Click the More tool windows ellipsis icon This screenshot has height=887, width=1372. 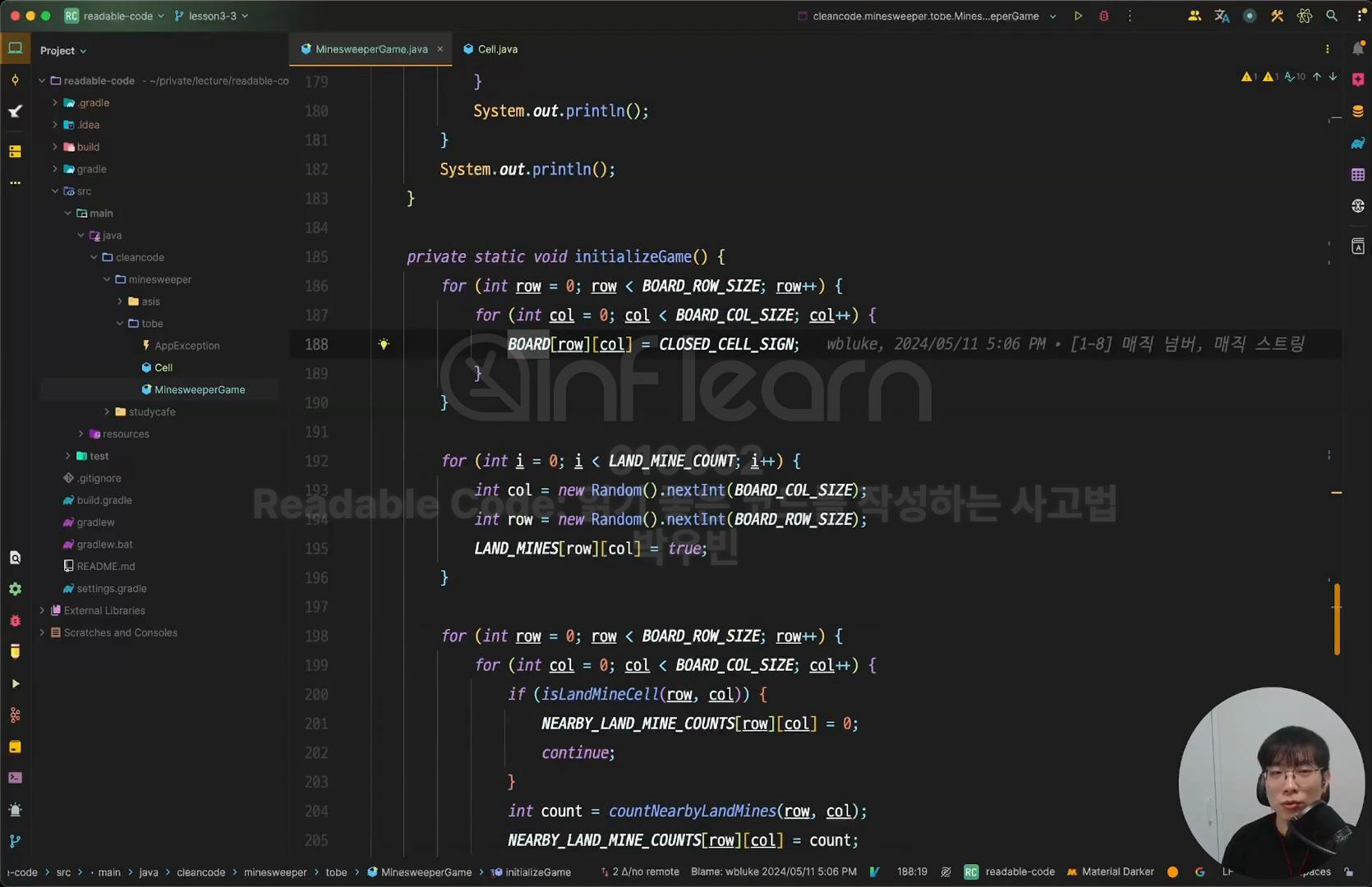click(15, 182)
